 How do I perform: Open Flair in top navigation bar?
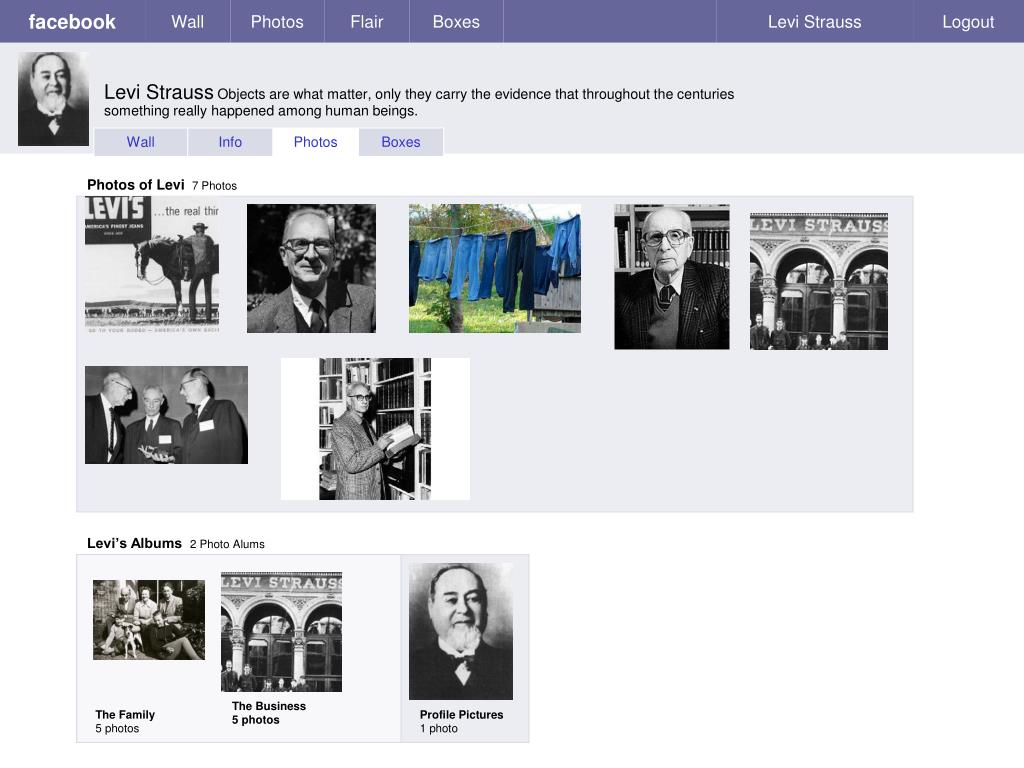pyautogui.click(x=366, y=22)
